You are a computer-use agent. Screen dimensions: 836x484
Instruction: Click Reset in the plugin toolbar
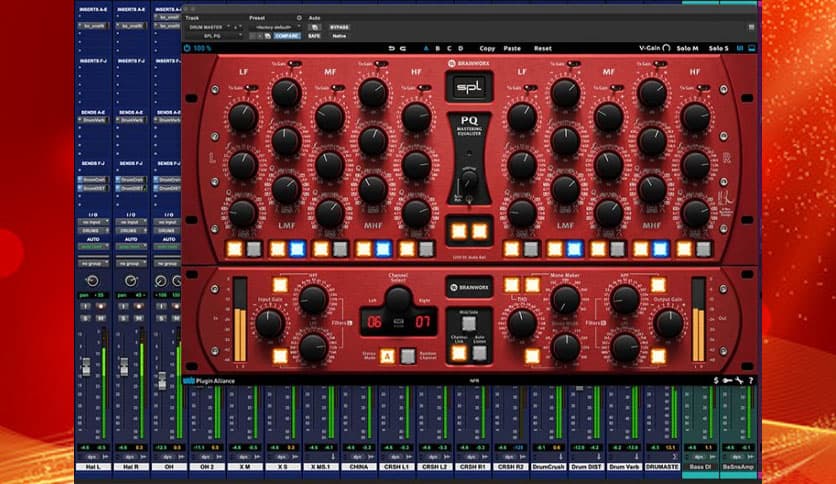[543, 48]
